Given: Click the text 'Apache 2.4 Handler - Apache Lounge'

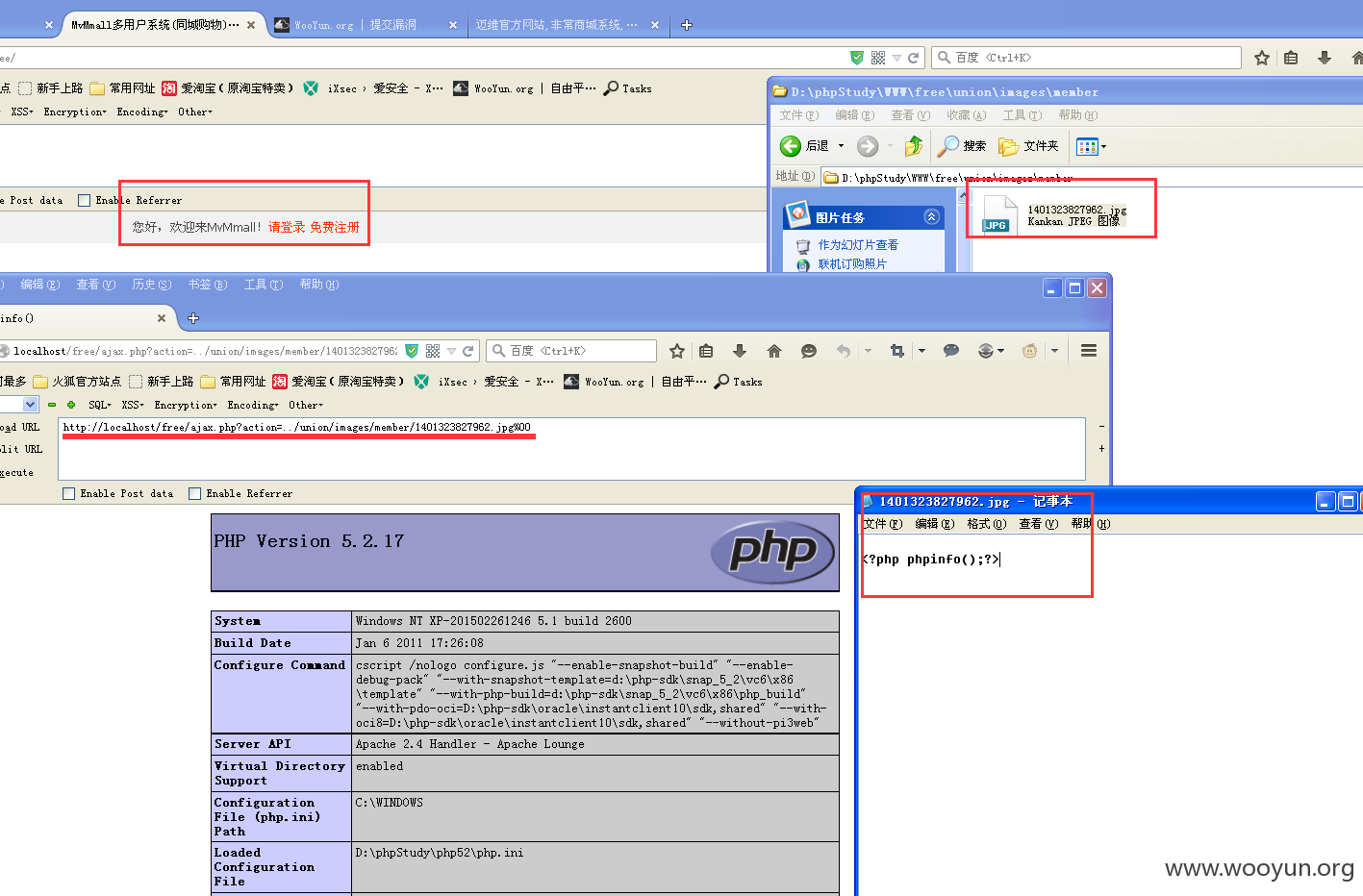Looking at the screenshot, I should coord(469,744).
